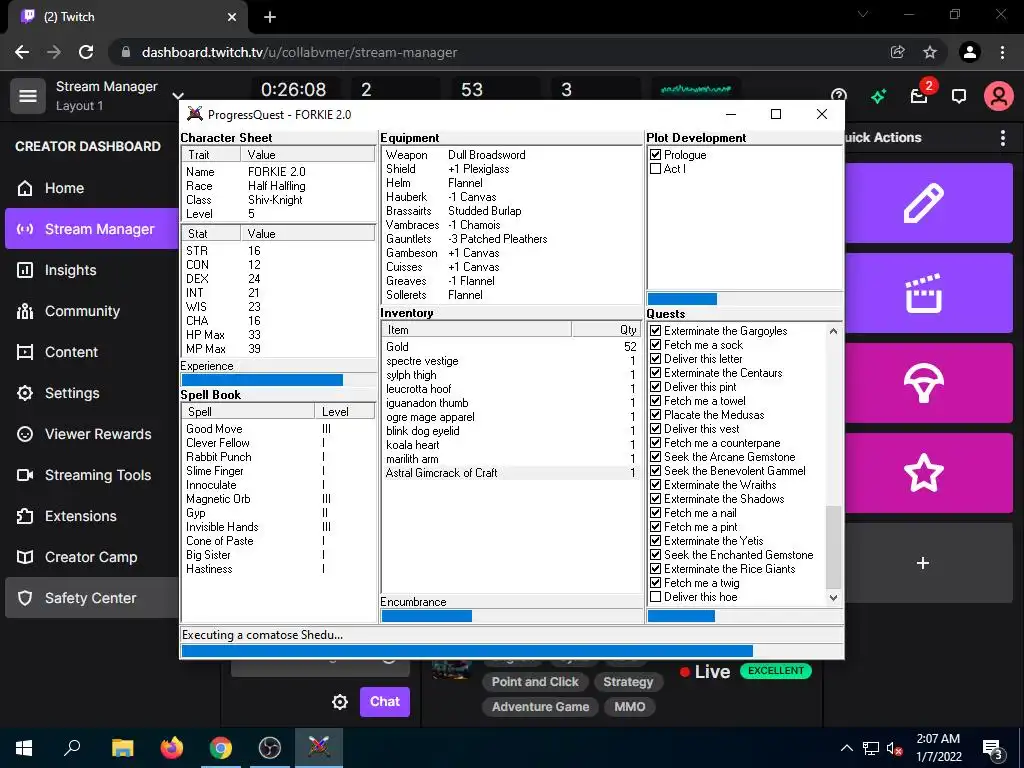Click the Home icon in Creator Dashboard
The image size is (1024, 768).
coord(25,188)
